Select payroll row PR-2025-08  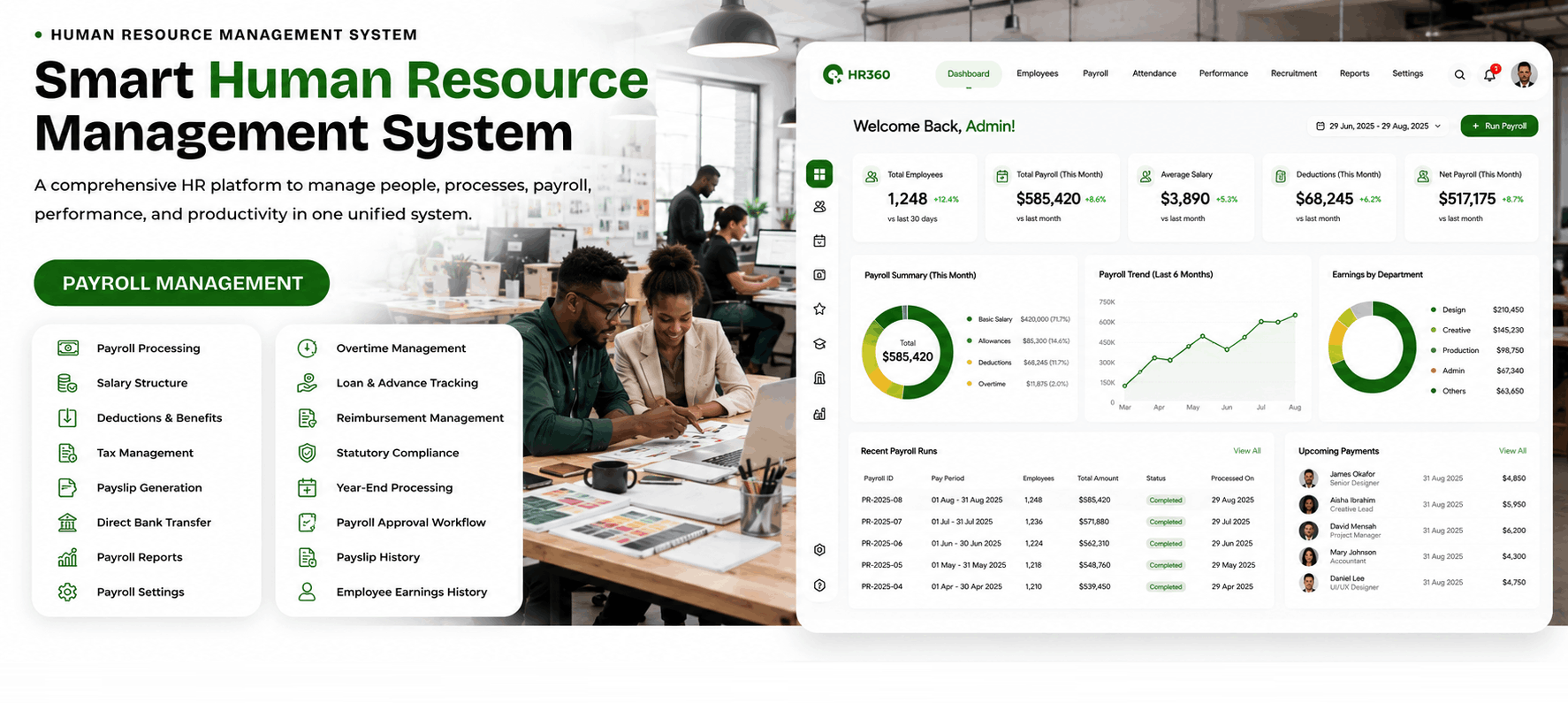(1059, 500)
